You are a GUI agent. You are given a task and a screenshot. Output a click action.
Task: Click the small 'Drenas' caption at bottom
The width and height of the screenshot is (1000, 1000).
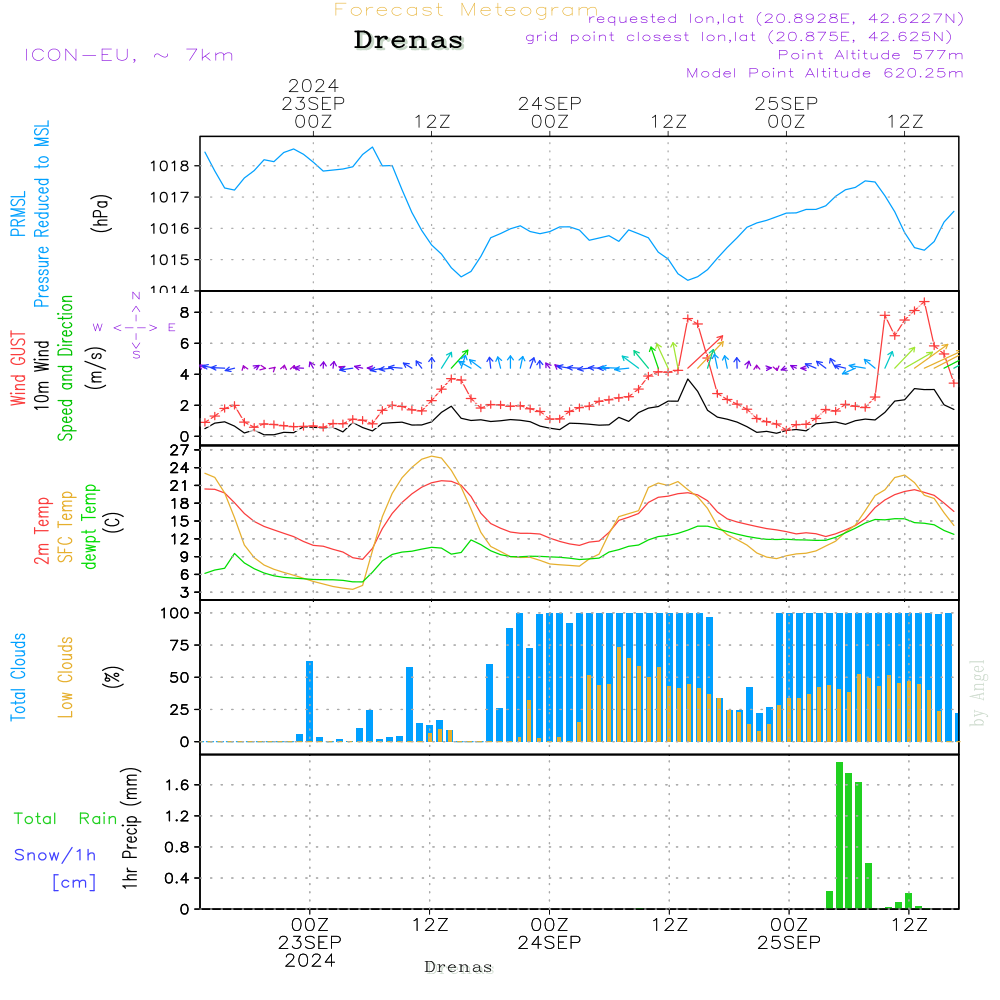coord(459,967)
